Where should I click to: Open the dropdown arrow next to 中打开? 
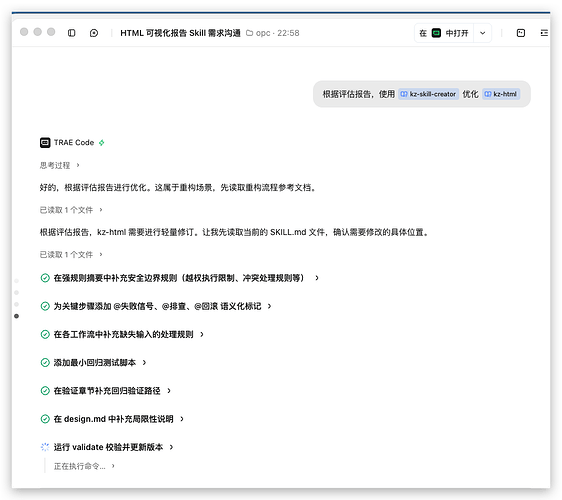click(482, 33)
